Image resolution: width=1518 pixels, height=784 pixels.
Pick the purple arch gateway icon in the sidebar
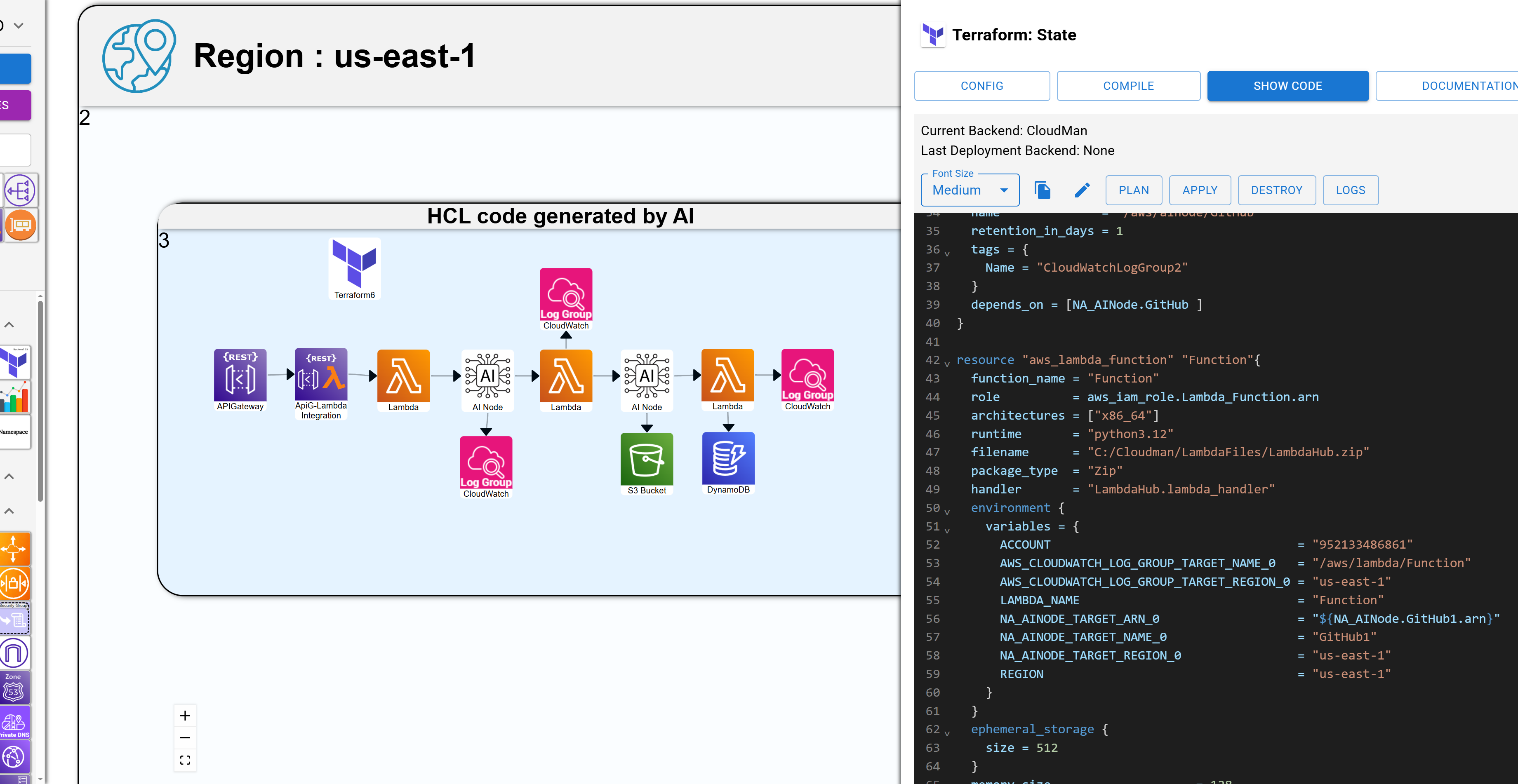click(x=14, y=653)
